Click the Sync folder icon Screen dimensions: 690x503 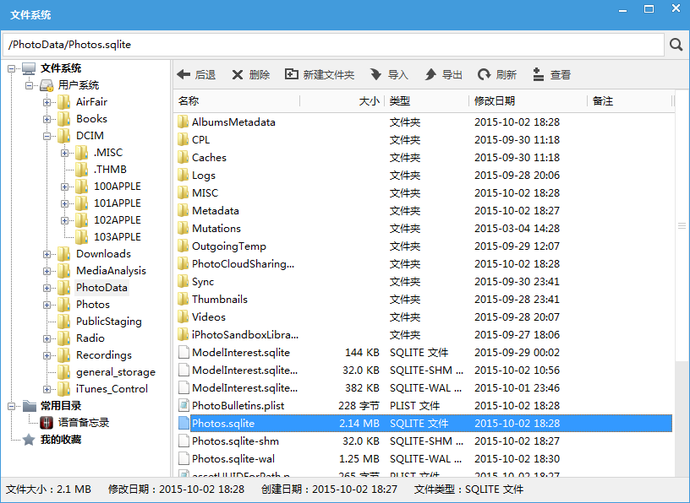(x=183, y=281)
